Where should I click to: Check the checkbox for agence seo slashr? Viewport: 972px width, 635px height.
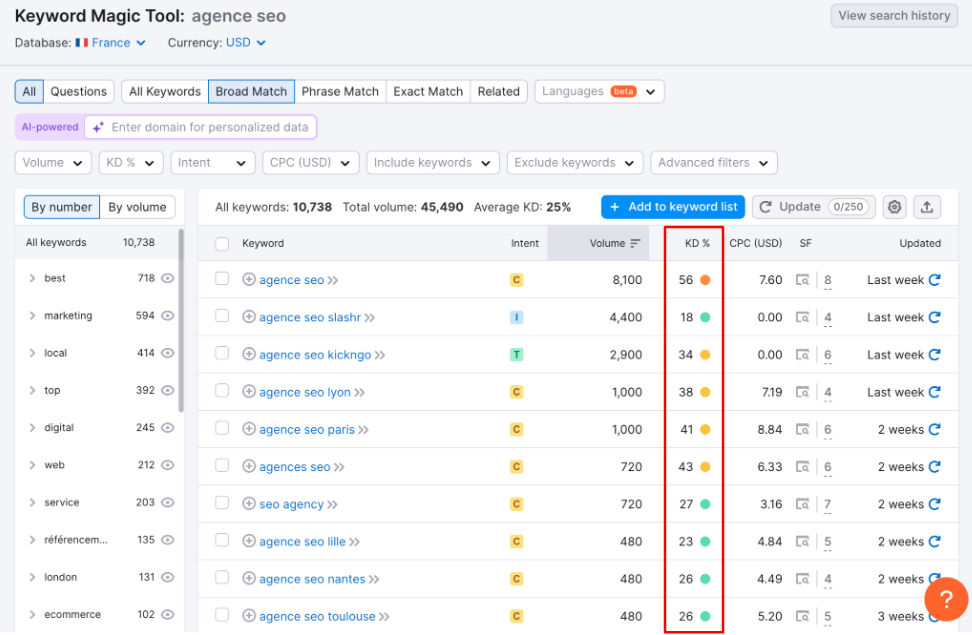click(222, 317)
